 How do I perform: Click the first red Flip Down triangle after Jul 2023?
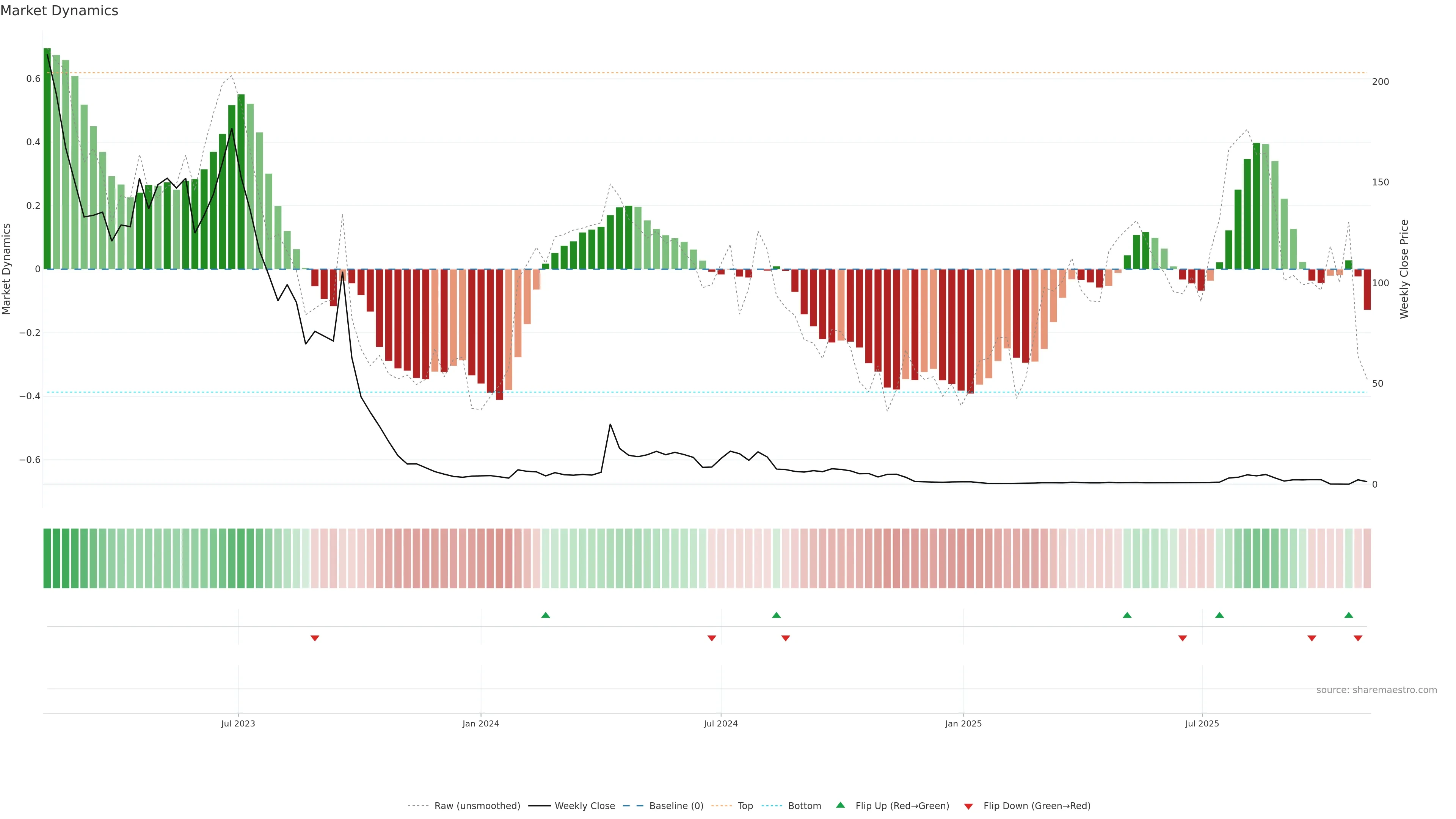(x=315, y=638)
